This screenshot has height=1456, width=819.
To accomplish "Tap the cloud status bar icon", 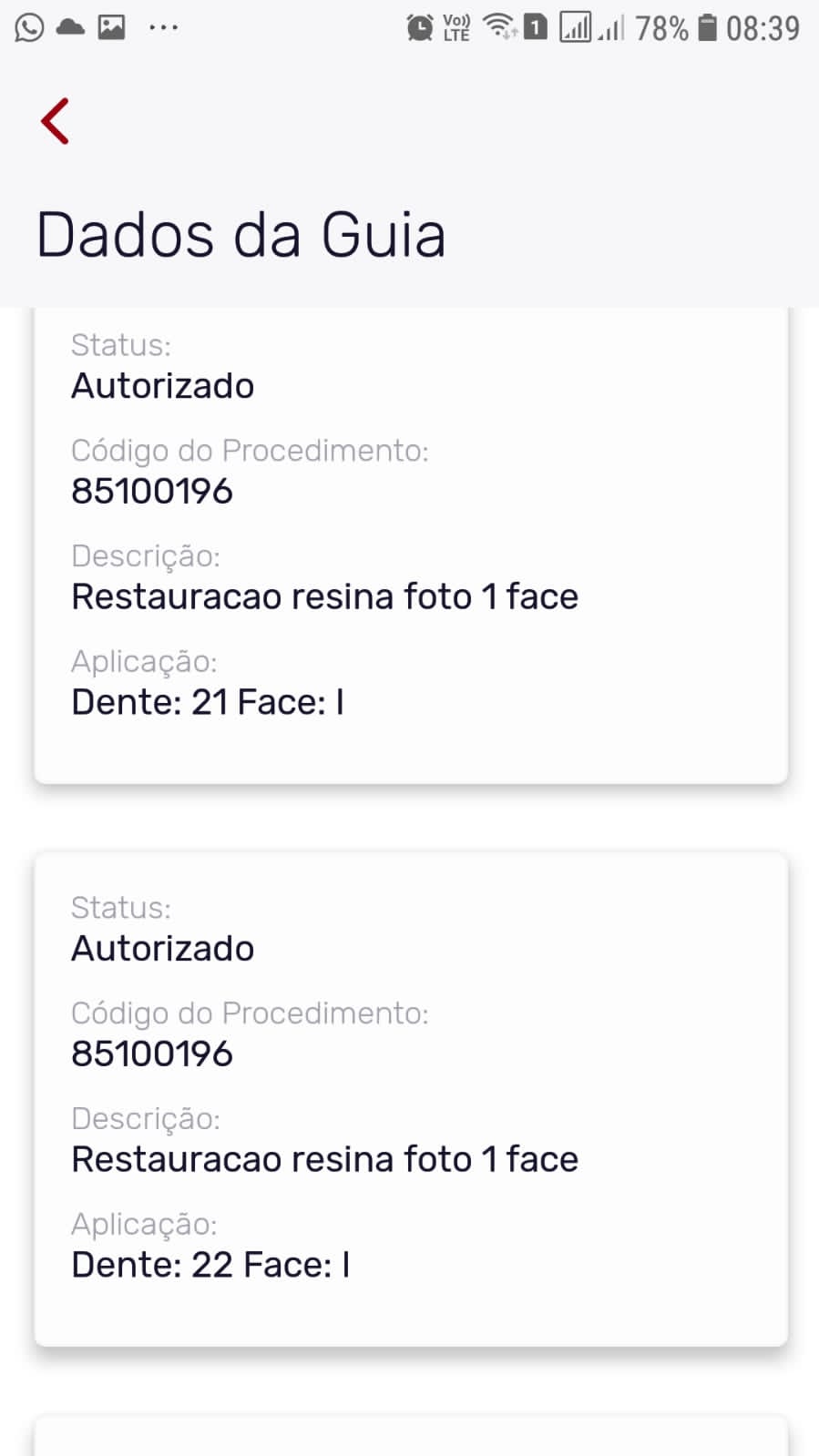I will (x=70, y=27).
